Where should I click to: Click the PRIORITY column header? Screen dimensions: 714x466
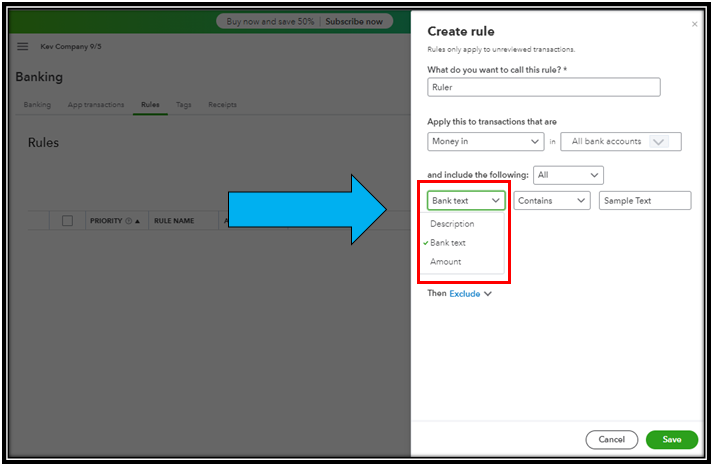(106, 221)
